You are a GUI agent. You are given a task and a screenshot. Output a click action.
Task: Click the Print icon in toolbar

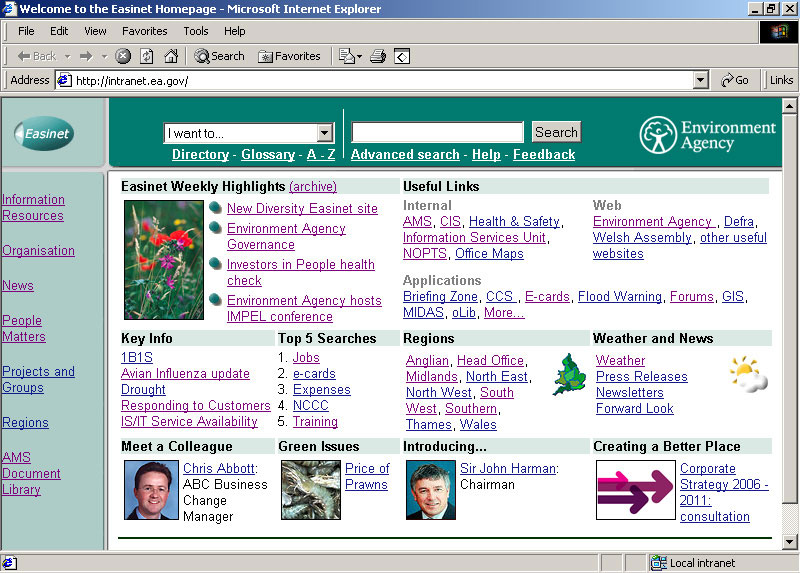pyautogui.click(x=378, y=56)
